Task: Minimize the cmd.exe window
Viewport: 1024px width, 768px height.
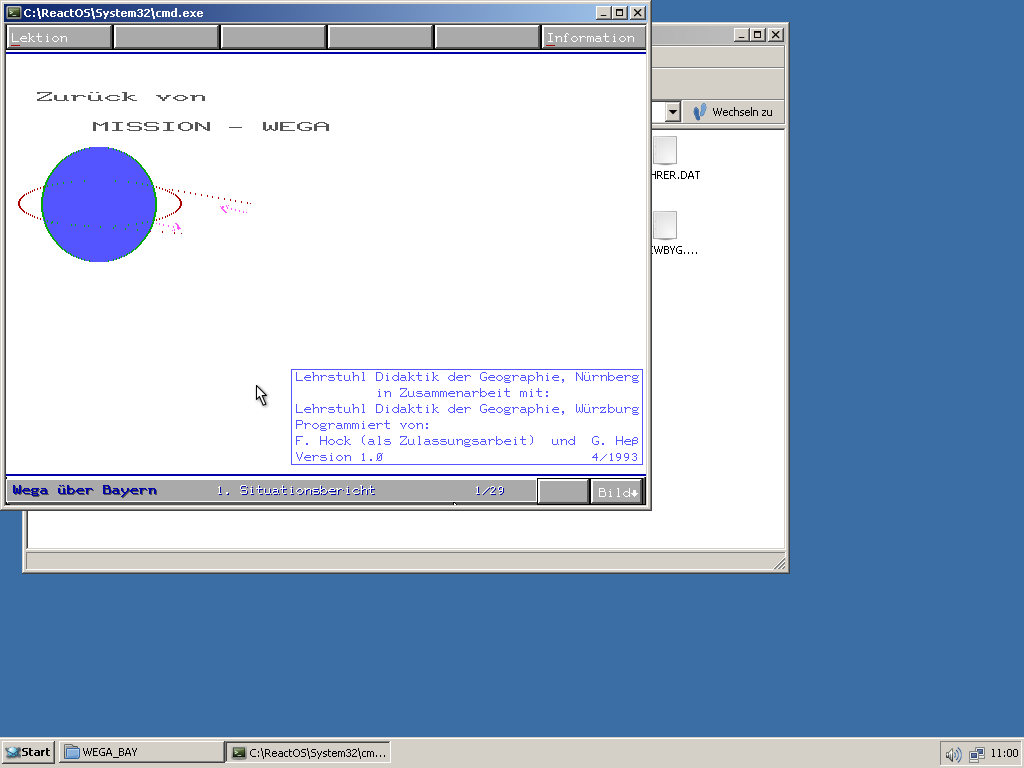Action: (603, 13)
